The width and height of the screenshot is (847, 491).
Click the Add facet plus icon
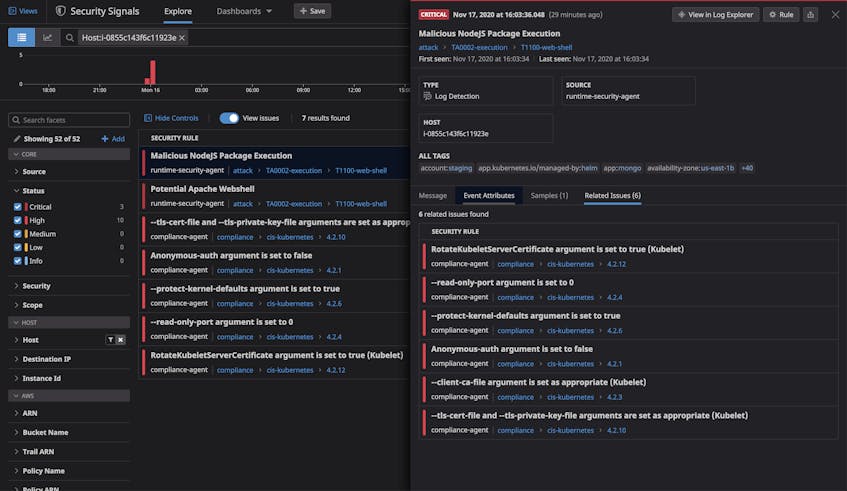pyautogui.click(x=105, y=139)
